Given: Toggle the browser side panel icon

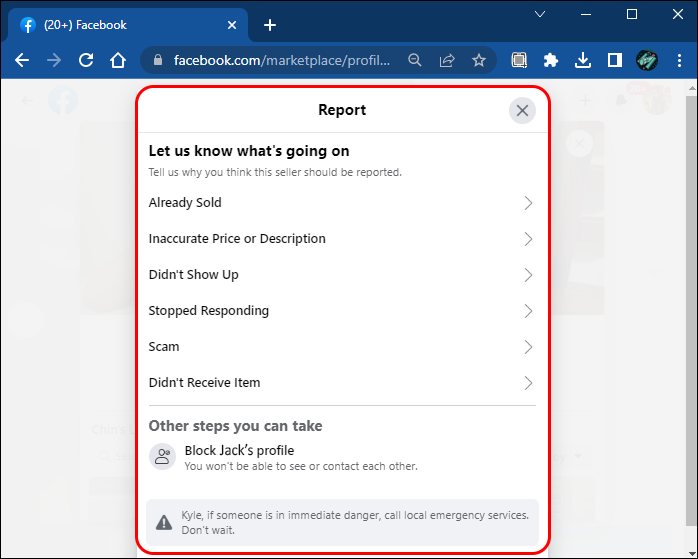Looking at the screenshot, I should [x=614, y=60].
